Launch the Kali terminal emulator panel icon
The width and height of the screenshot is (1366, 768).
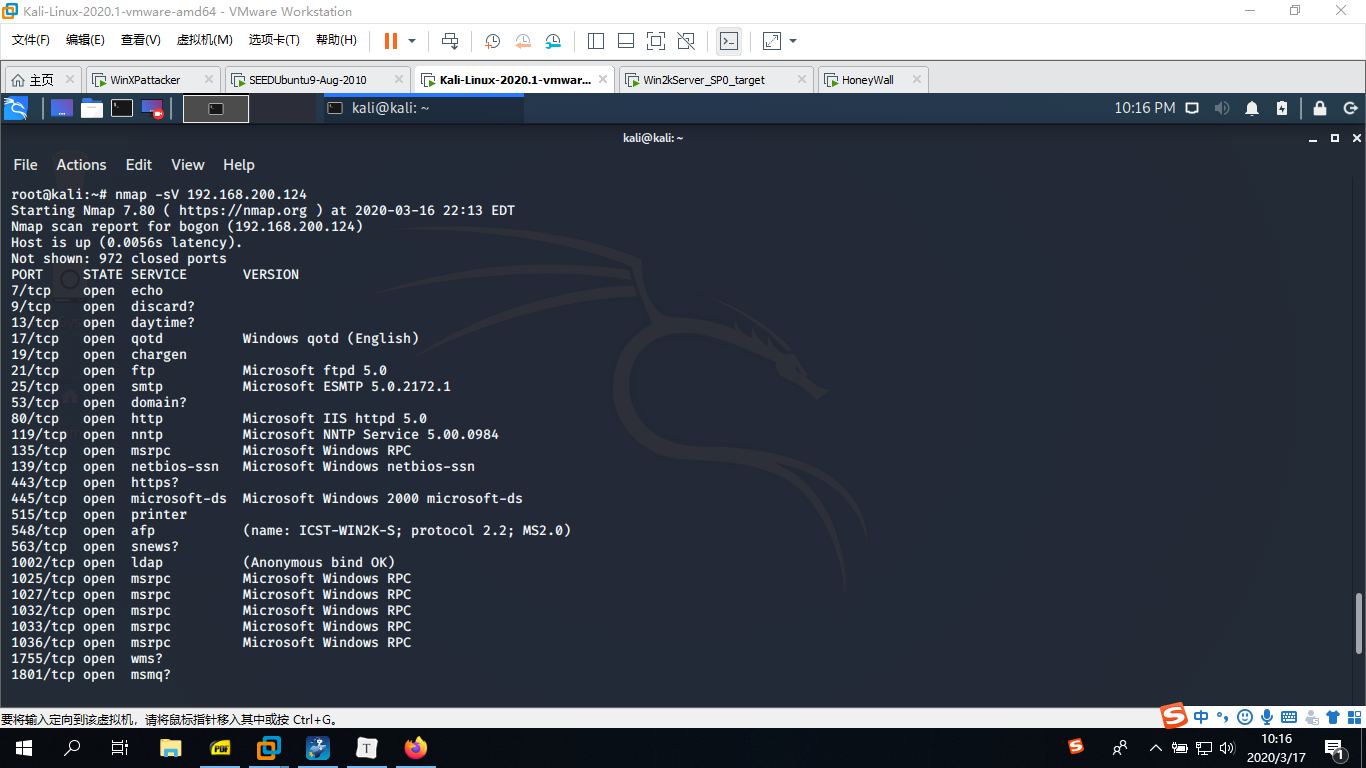[x=122, y=108]
